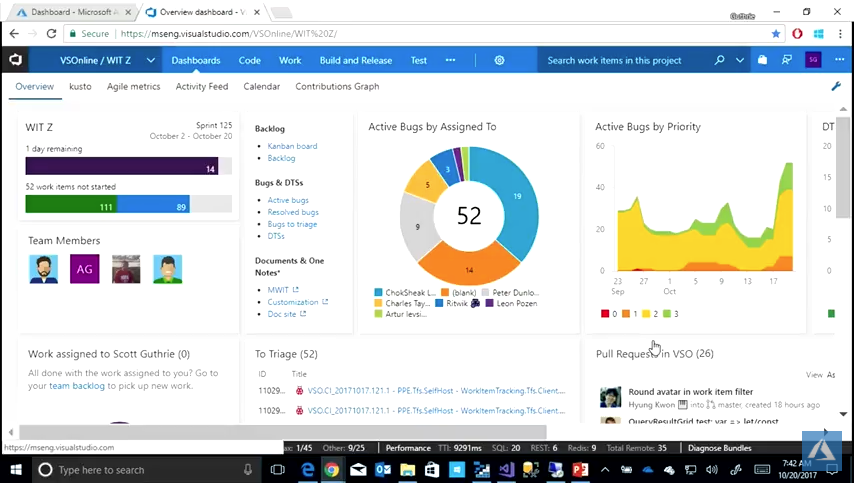This screenshot has width=855, height=483.
Task: Open the settings gear in navigation bar
Action: point(499,60)
